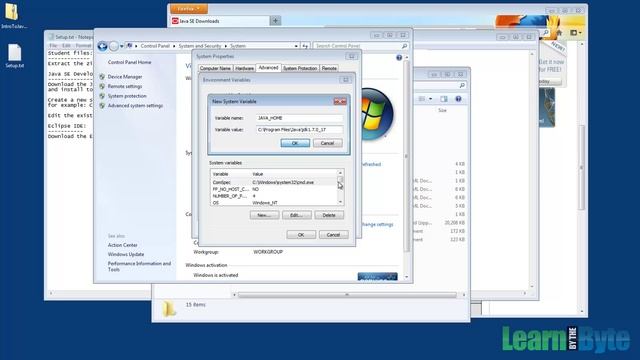Image resolution: width=640 pixels, height=360 pixels.
Task: Switch to the System Protection tab
Action: click(300, 68)
